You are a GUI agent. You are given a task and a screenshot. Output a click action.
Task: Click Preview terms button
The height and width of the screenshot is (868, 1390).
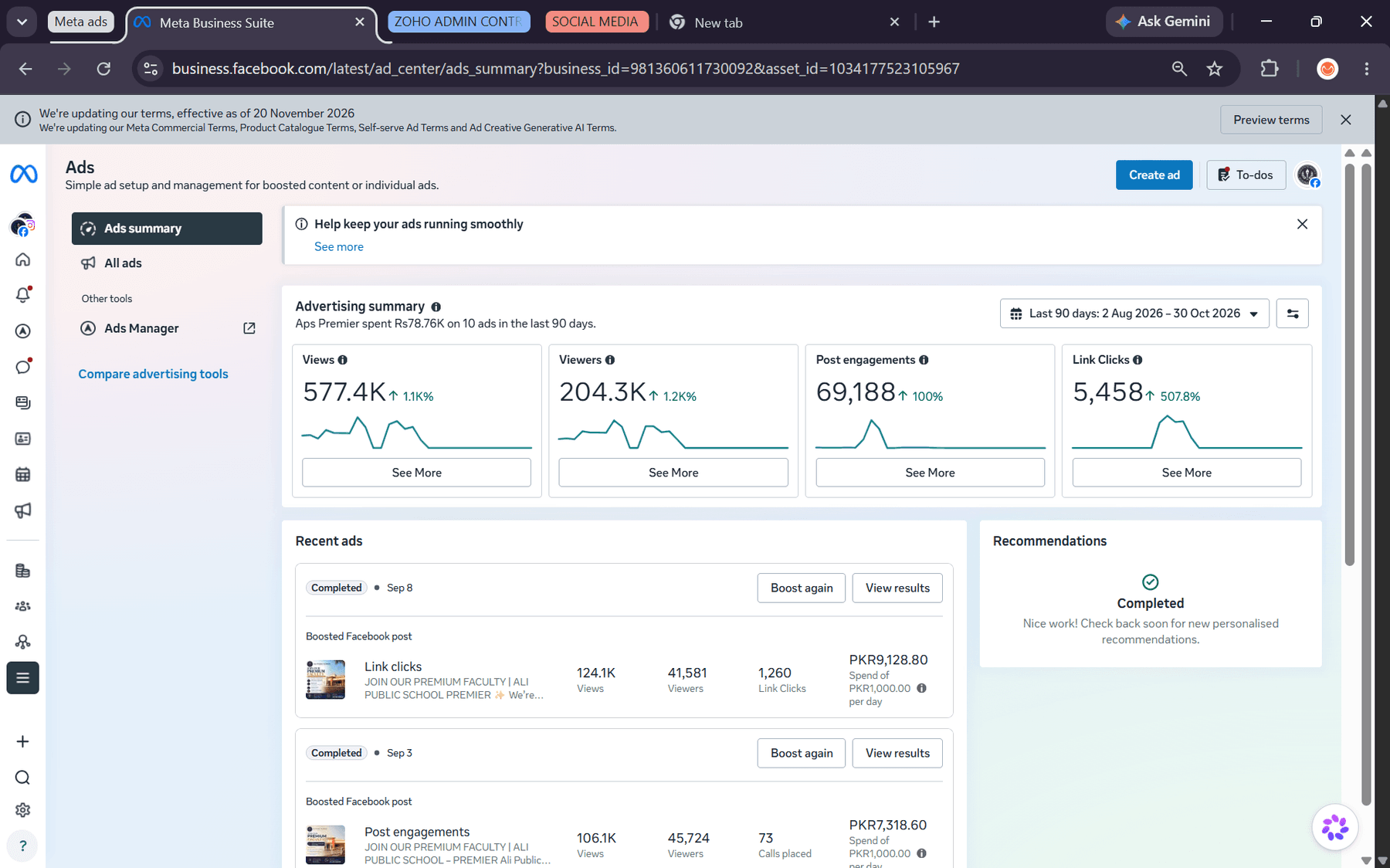[x=1271, y=120]
